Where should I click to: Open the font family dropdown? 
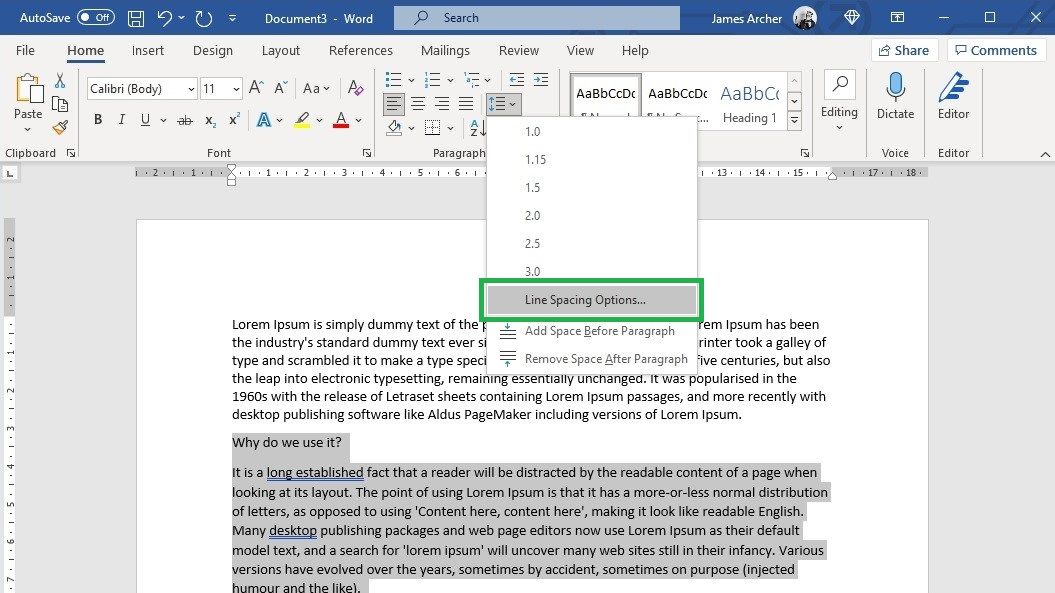click(190, 88)
